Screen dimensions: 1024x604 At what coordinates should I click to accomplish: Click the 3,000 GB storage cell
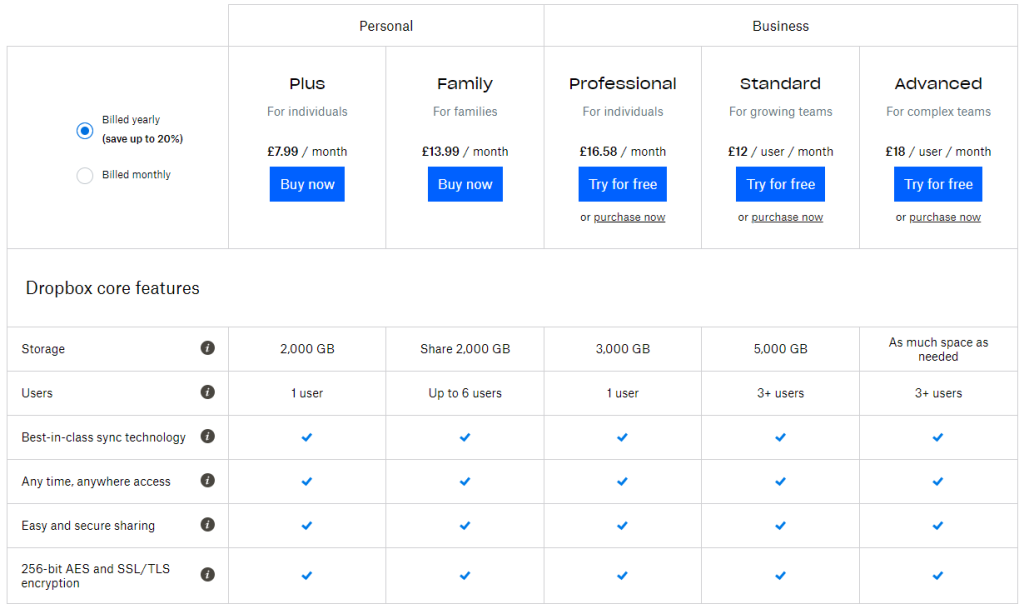click(x=622, y=349)
